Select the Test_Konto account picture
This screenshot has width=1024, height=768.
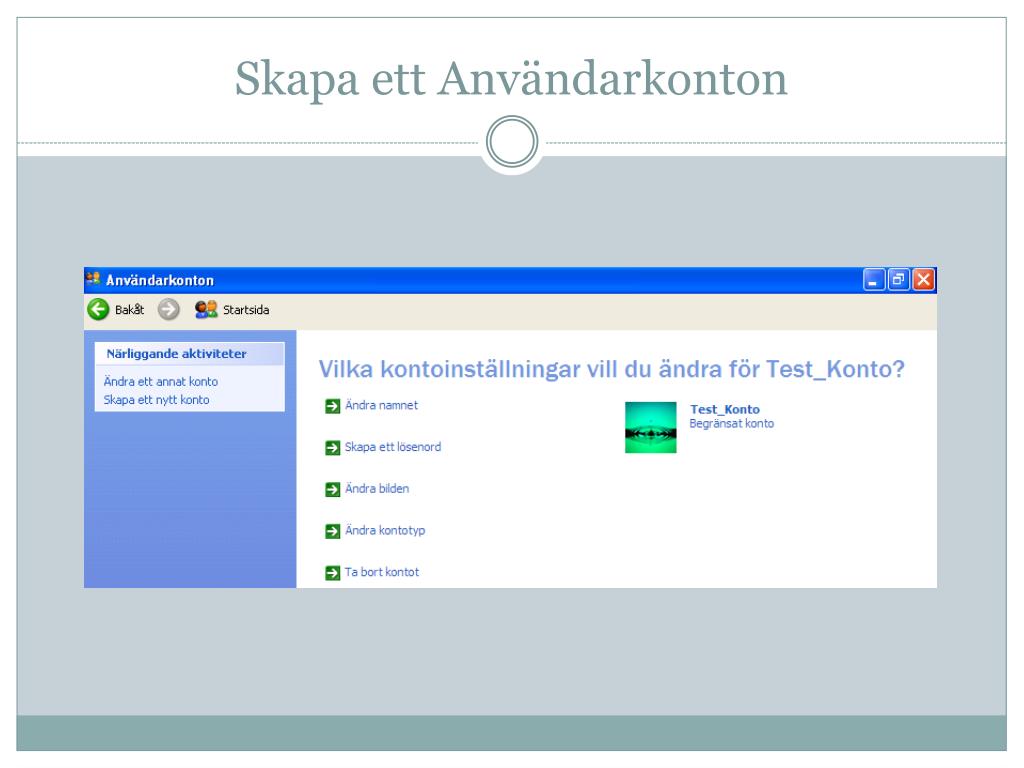click(x=650, y=427)
